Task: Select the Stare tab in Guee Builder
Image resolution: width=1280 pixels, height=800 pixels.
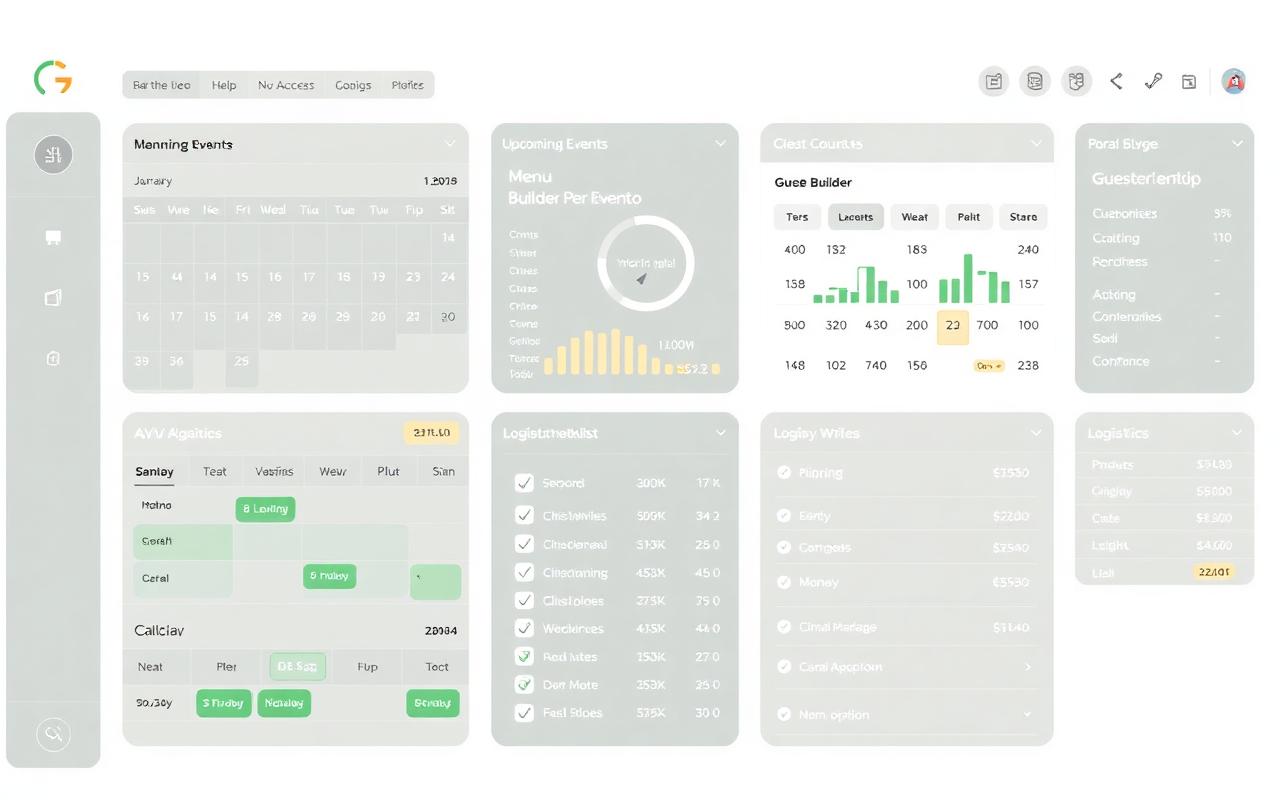Action: pos(1023,217)
